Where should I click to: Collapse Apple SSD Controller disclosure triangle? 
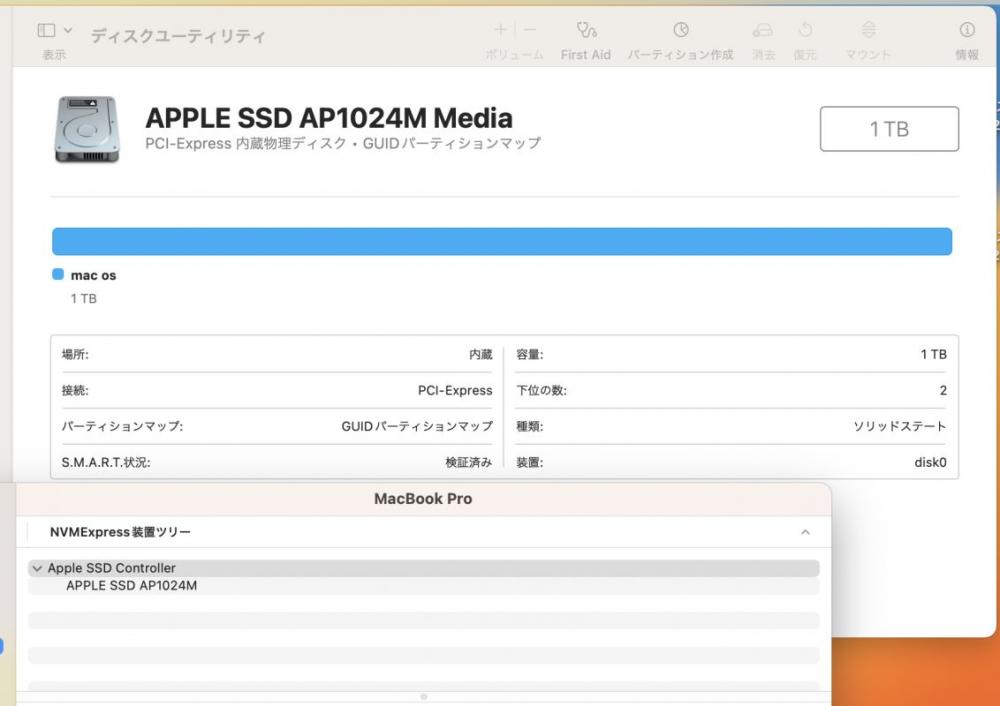pyautogui.click(x=37, y=568)
